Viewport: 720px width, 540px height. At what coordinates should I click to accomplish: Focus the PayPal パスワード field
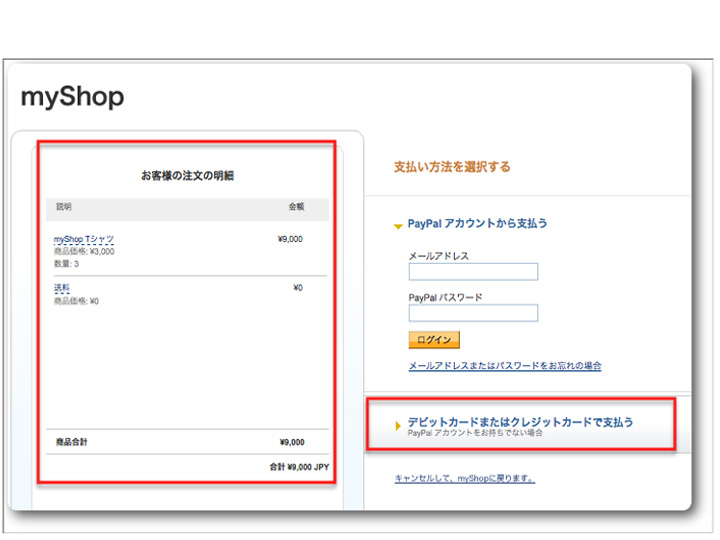coord(473,313)
